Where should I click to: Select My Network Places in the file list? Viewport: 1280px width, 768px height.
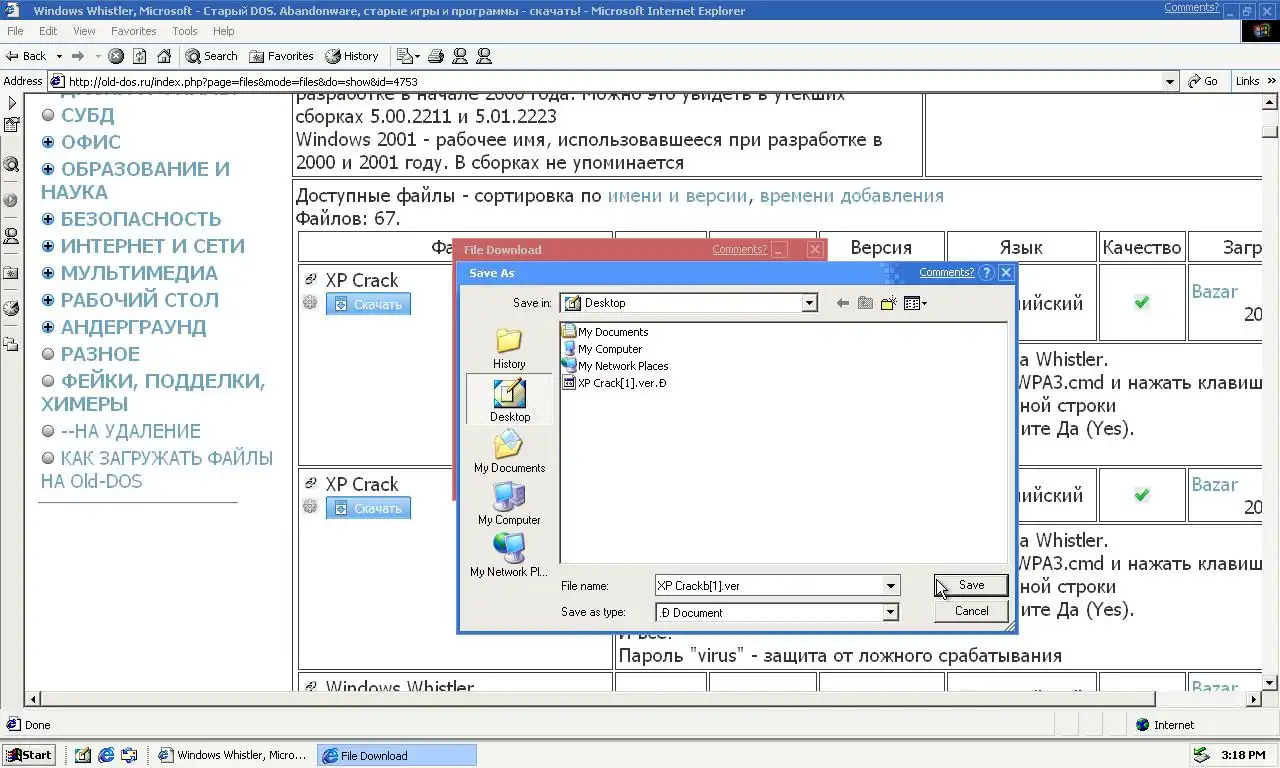[x=615, y=366]
